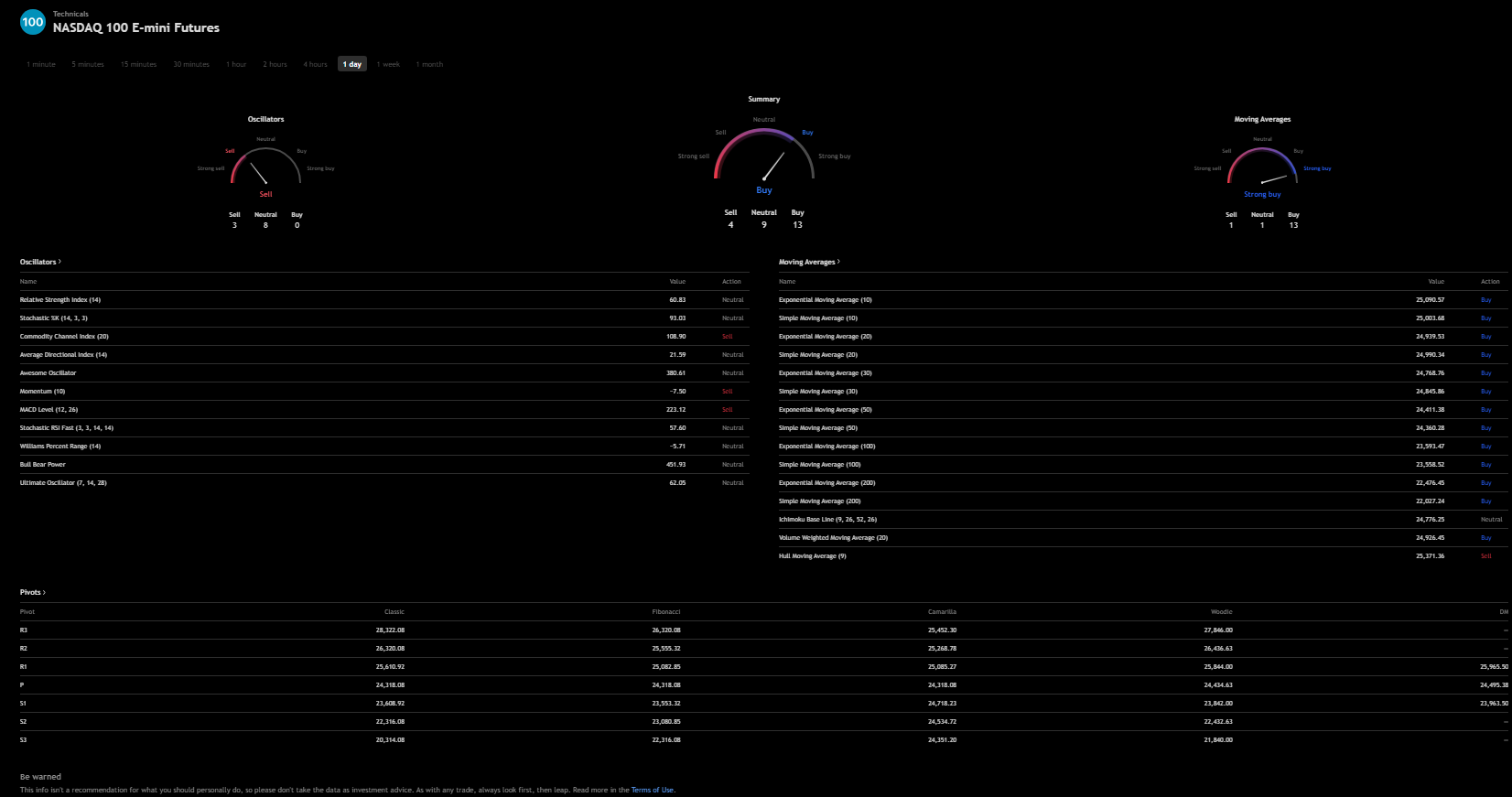Click Fibonacci S2 value 23,080.85
This screenshot has height=797, width=1512.
[x=666, y=722]
